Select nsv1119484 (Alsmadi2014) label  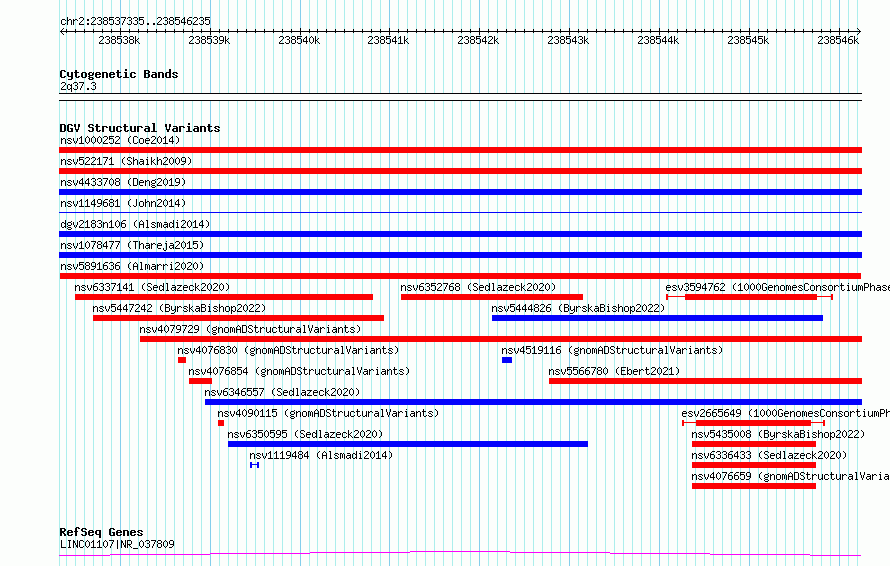321,455
